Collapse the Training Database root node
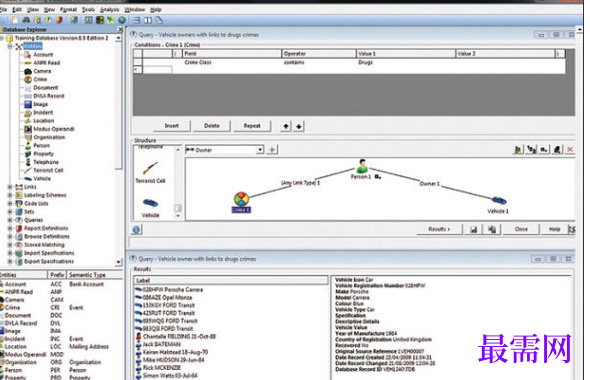The width and height of the screenshot is (590, 380). coord(2,38)
